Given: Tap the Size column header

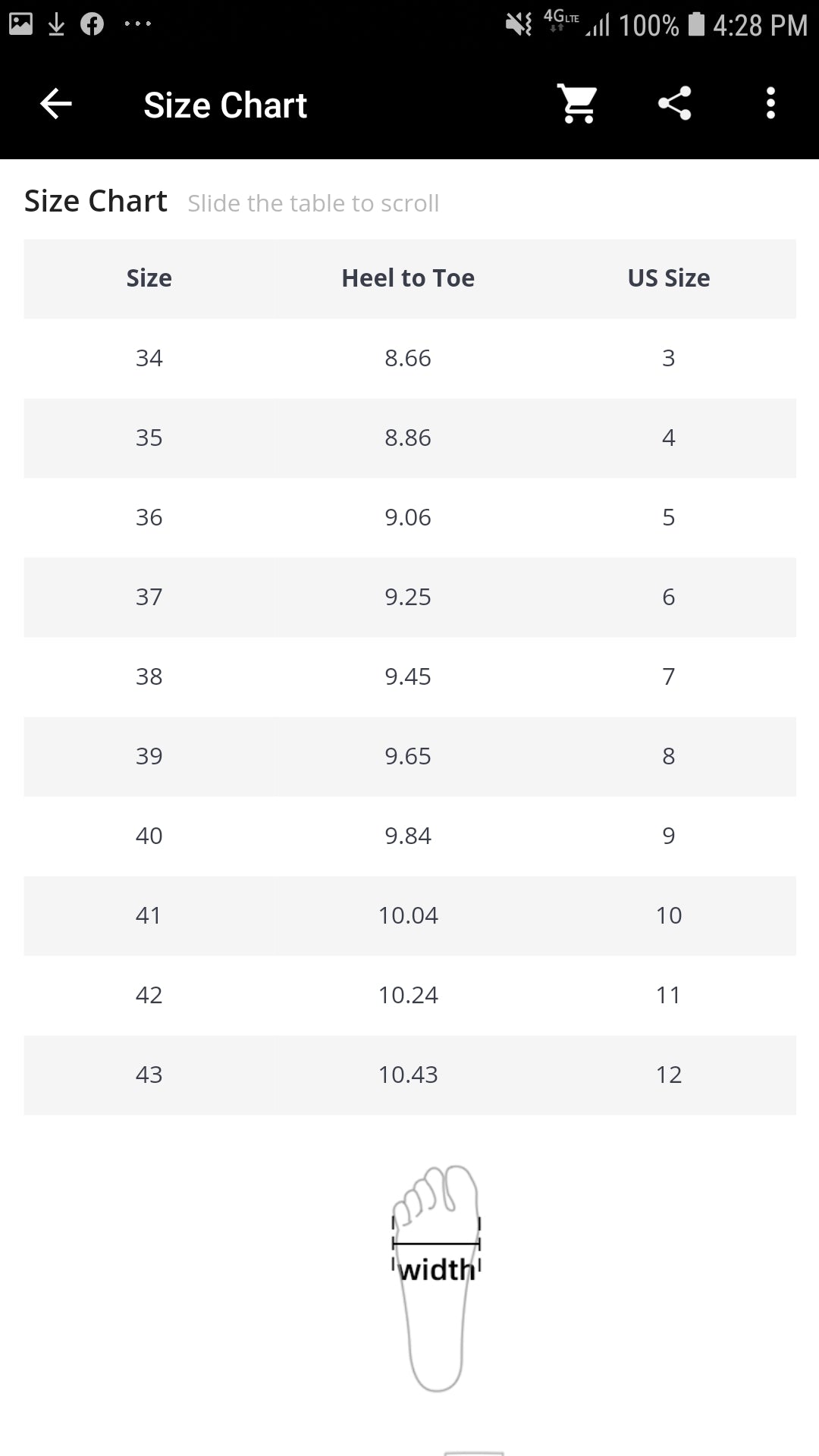Looking at the screenshot, I should [149, 278].
